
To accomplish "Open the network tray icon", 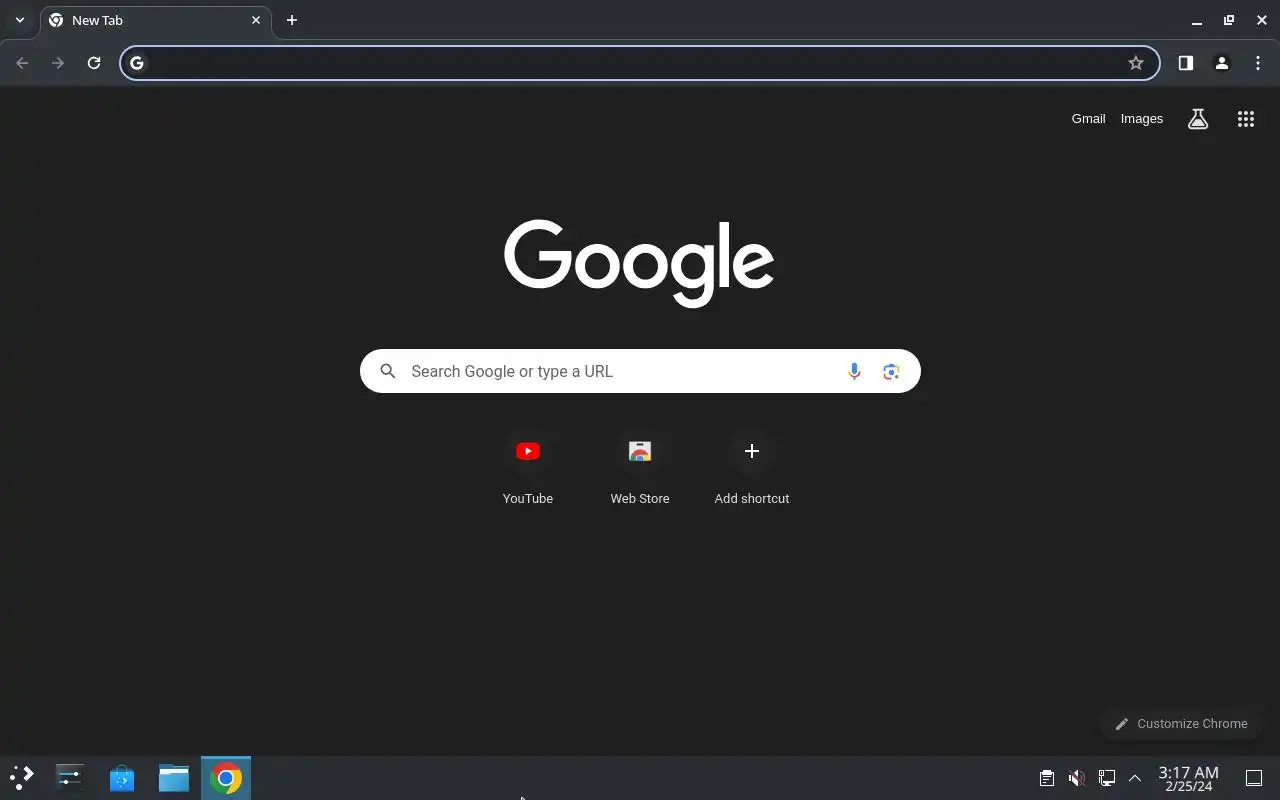I will [1106, 778].
